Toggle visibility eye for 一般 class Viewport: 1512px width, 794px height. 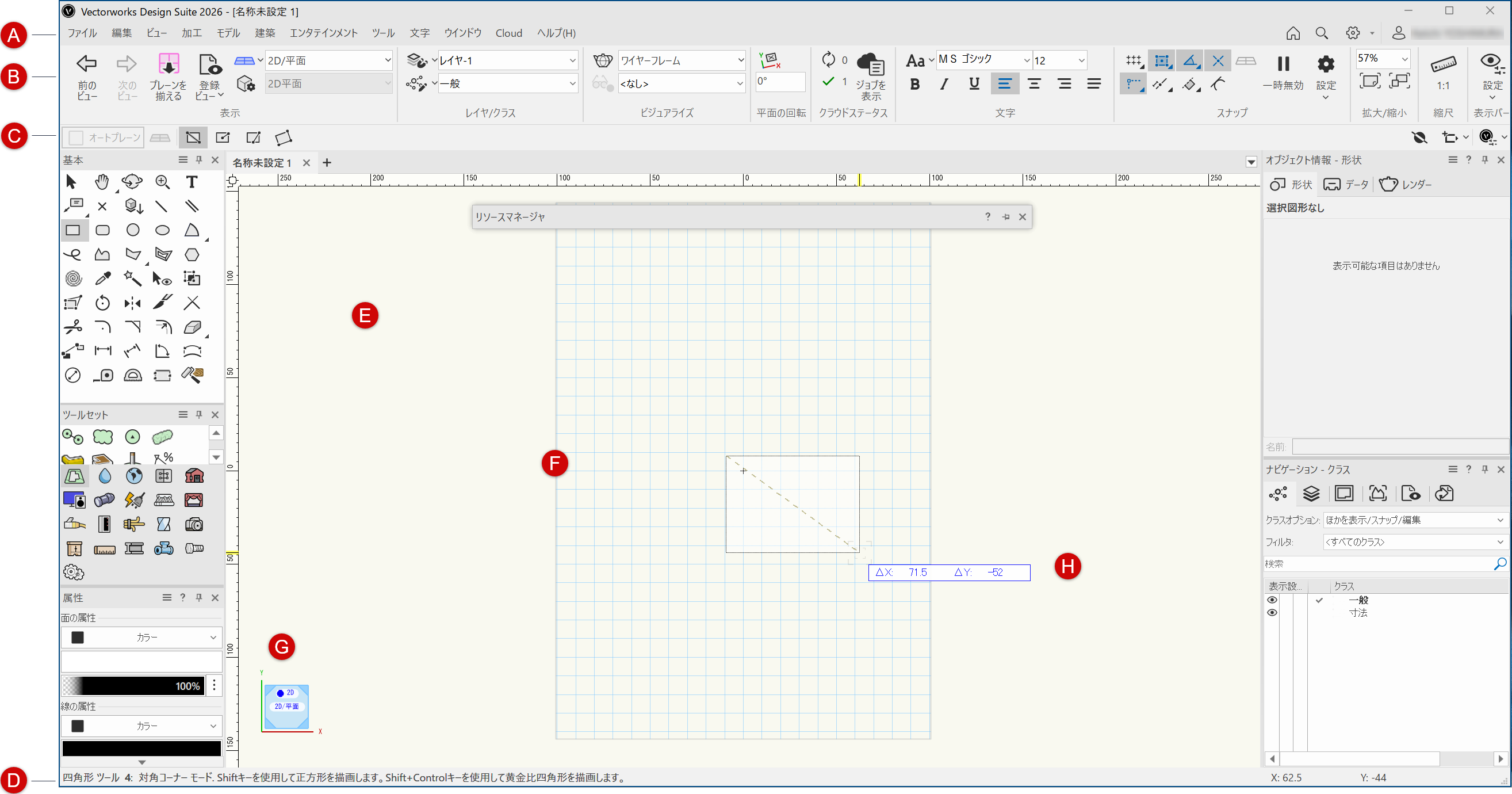click(x=1272, y=600)
